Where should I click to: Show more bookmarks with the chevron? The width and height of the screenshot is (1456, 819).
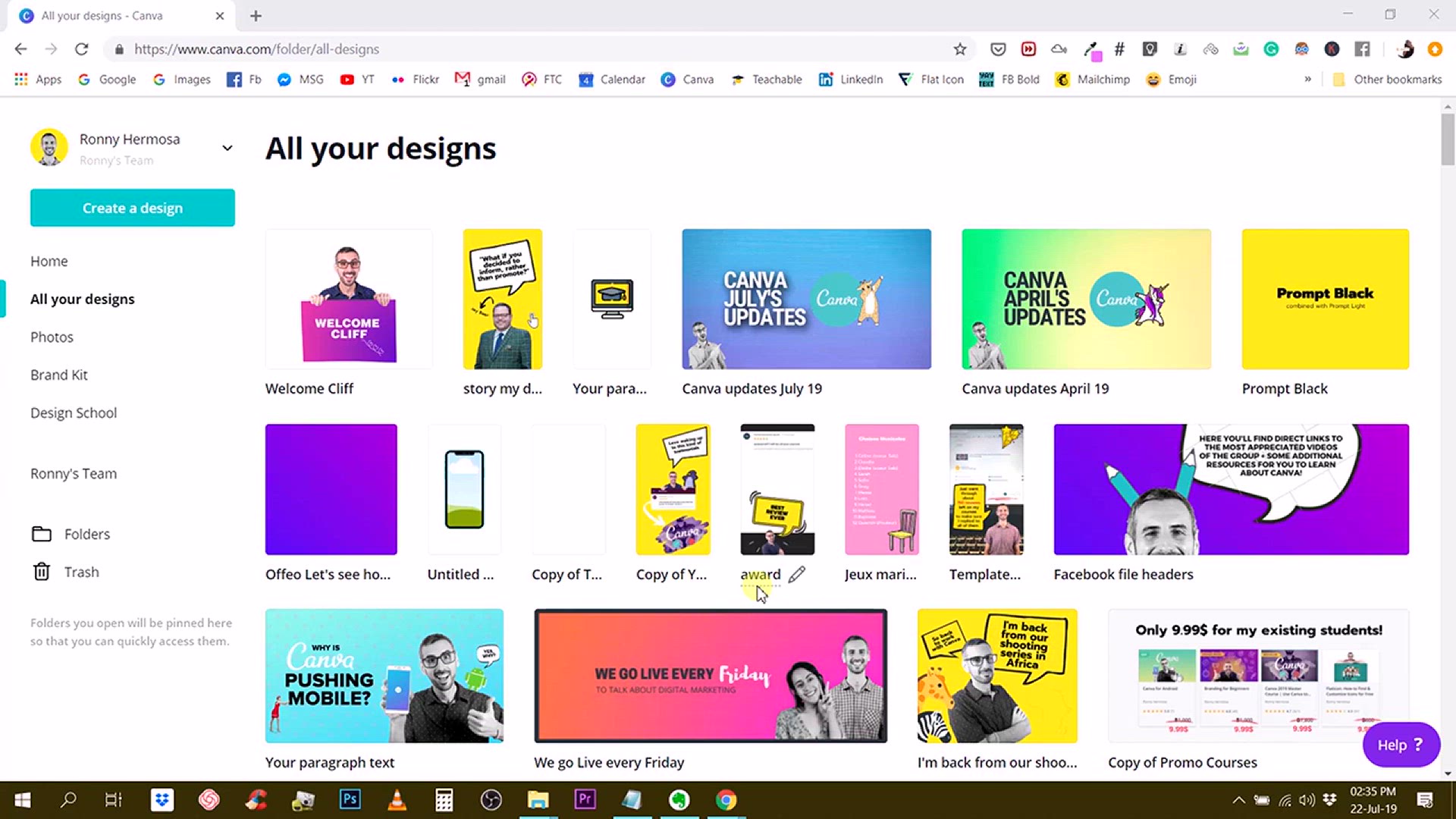coord(1307,79)
